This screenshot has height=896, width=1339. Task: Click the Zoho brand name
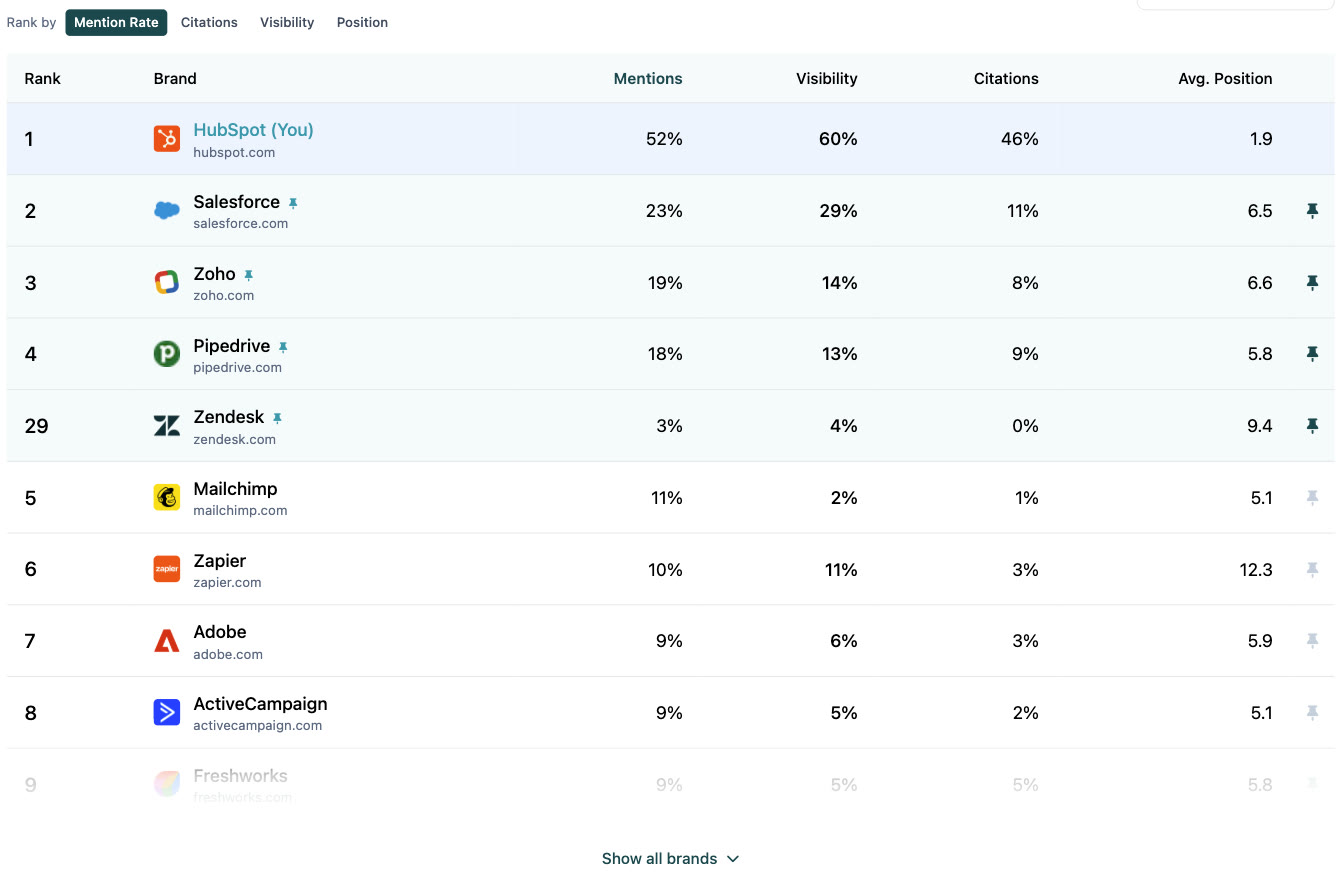pyautogui.click(x=215, y=274)
